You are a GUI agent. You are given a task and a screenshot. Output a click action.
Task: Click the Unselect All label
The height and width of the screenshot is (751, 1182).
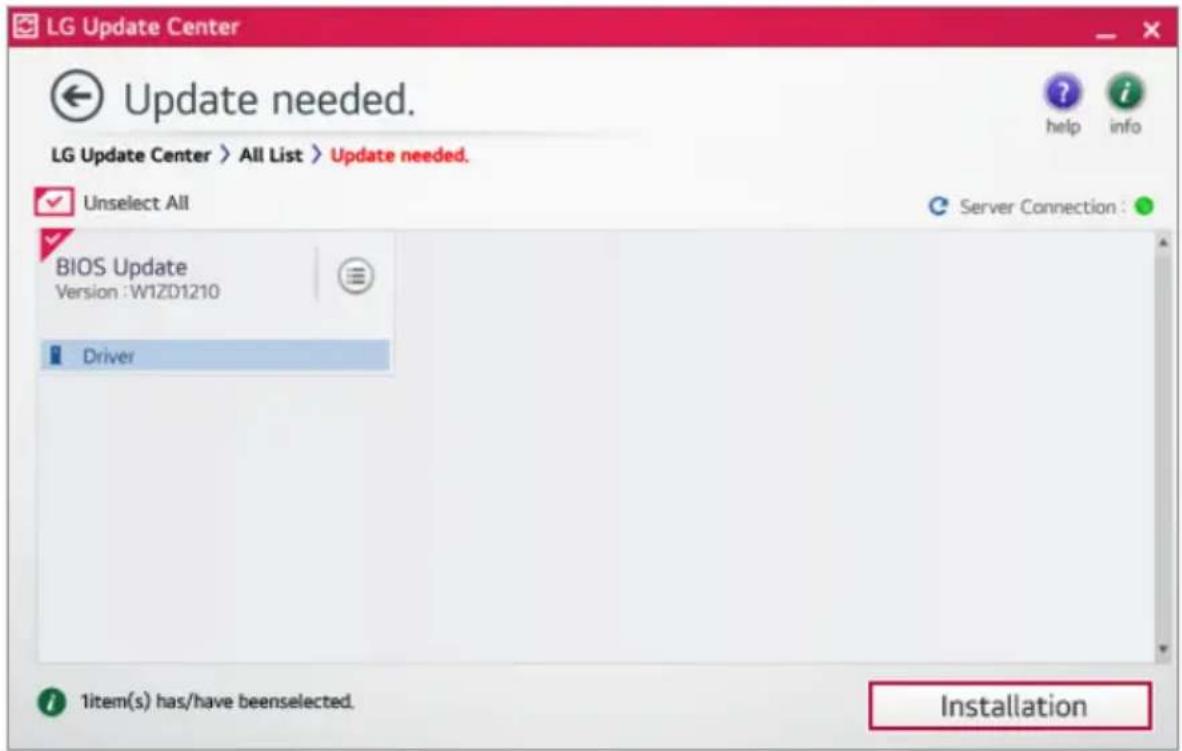click(x=136, y=203)
